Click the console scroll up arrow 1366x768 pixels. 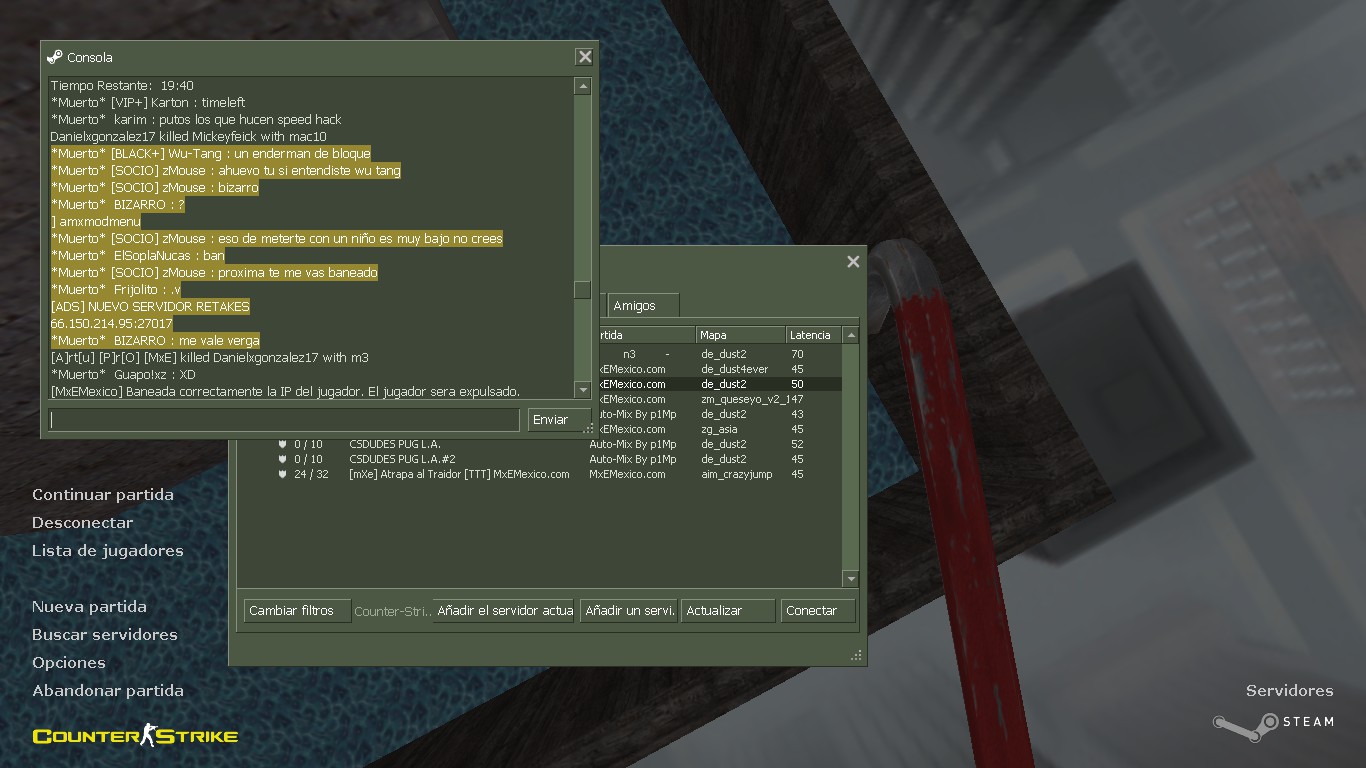583,87
